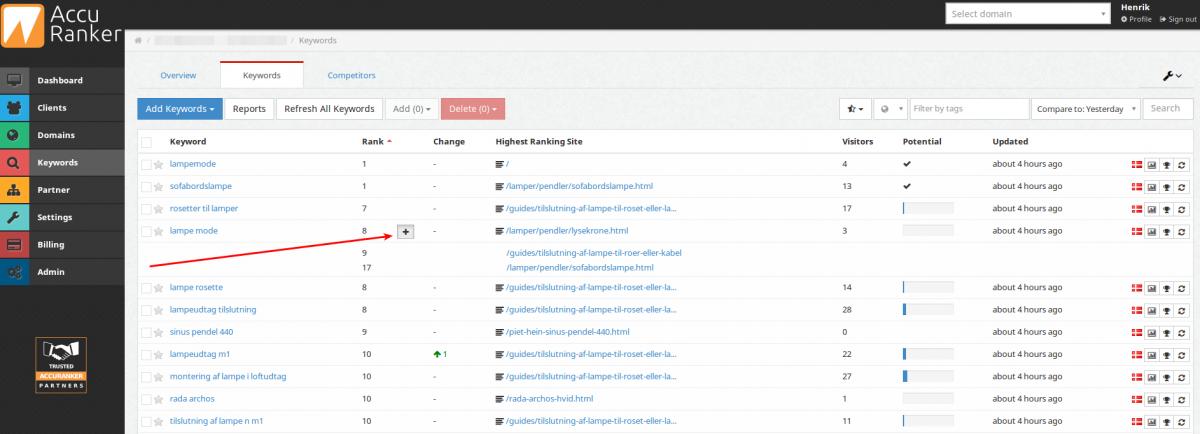Switch to the Overview tab
Screen dimensions: 1200x434
(x=178, y=75)
